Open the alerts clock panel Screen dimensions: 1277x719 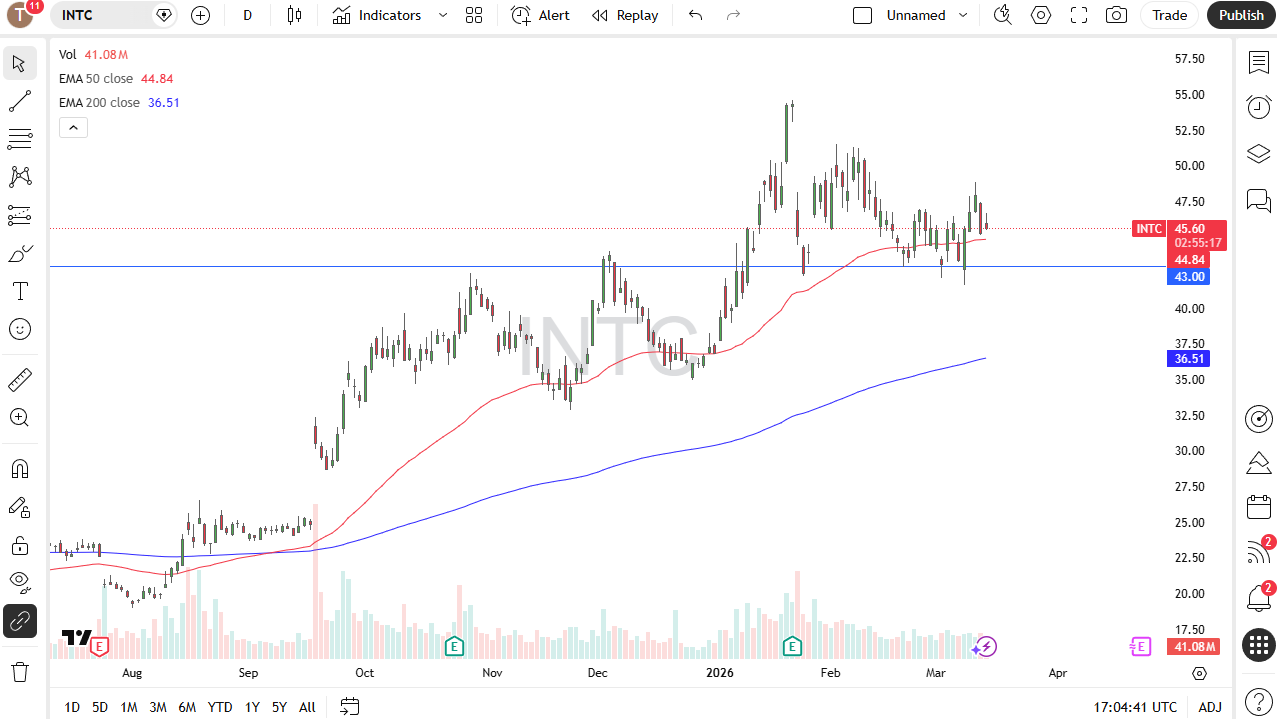coord(1258,107)
